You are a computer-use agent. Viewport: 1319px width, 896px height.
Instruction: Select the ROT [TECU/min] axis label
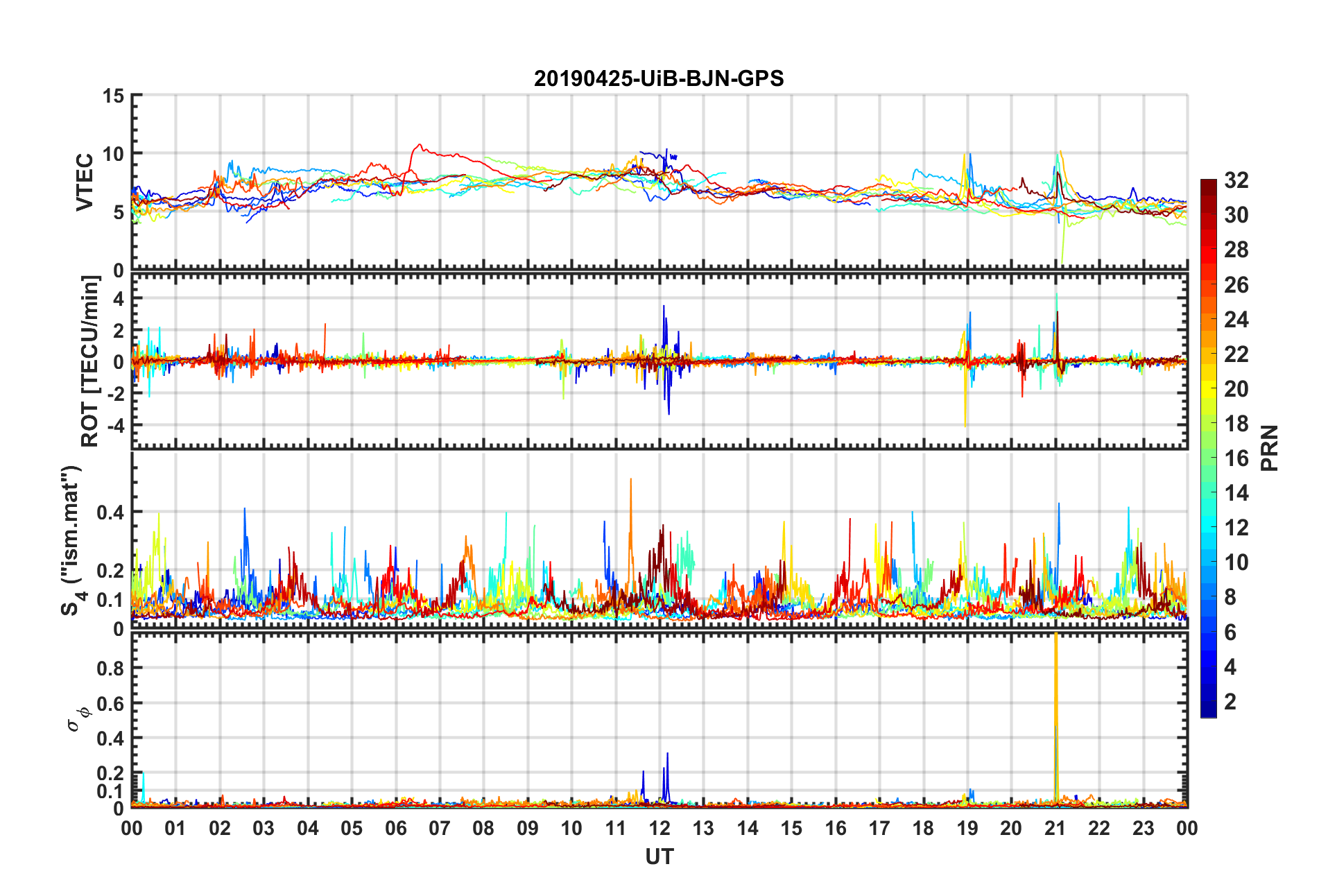tap(90, 361)
